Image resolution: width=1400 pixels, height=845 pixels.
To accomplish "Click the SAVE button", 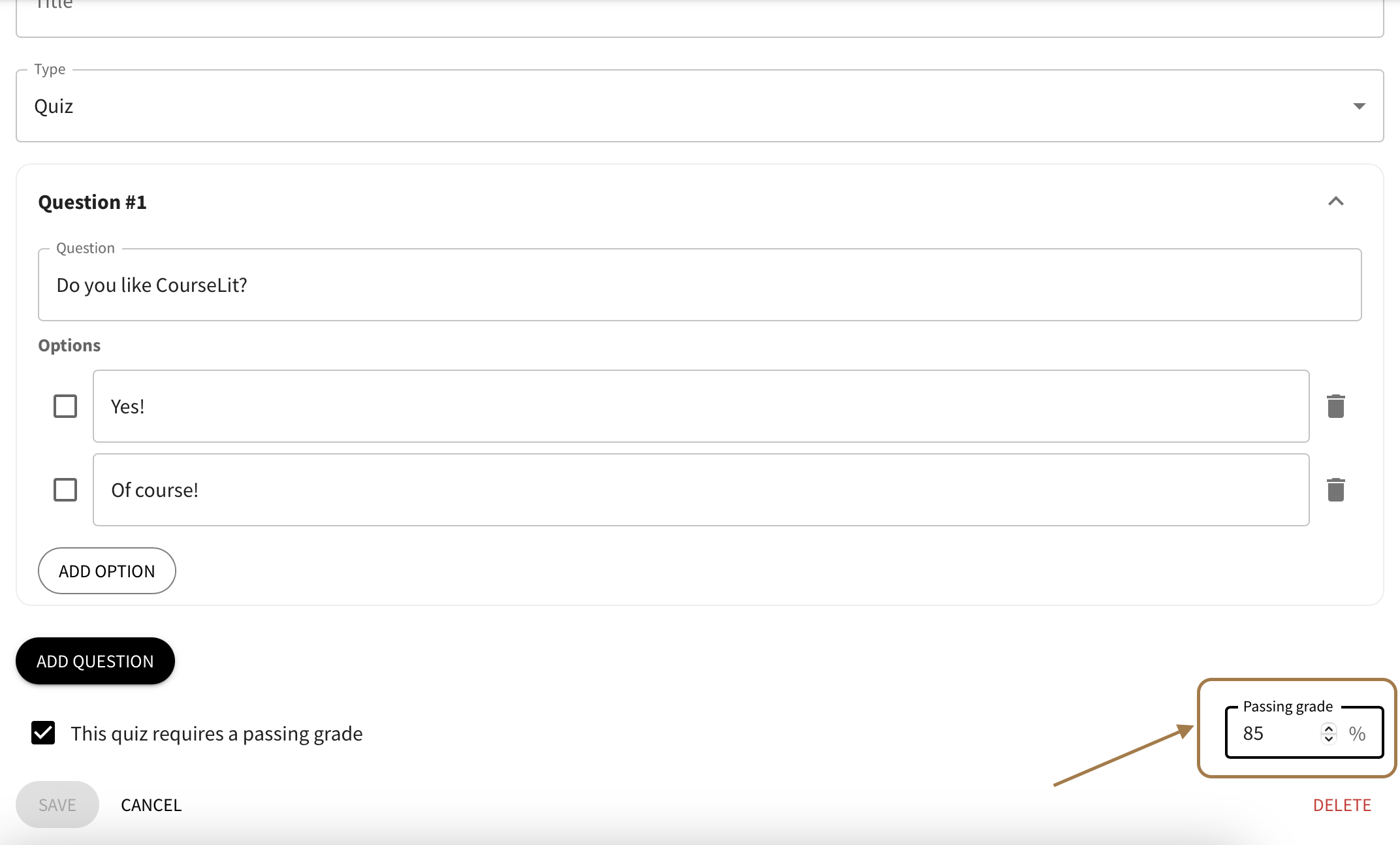I will [57, 805].
